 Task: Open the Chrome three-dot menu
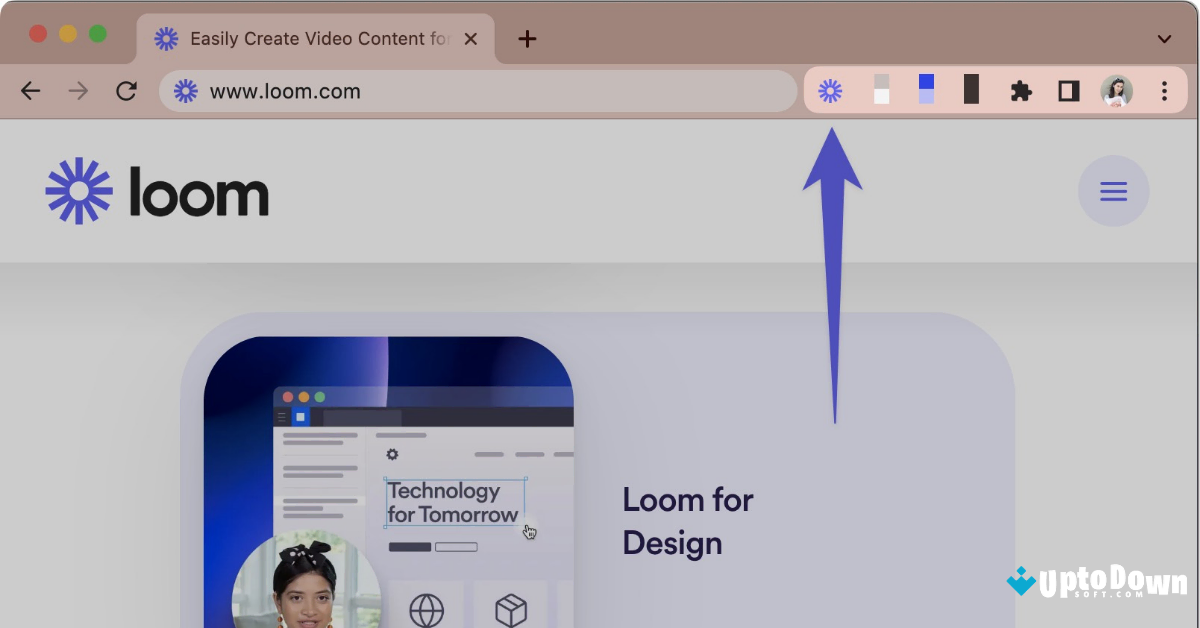pyautogui.click(x=1164, y=90)
